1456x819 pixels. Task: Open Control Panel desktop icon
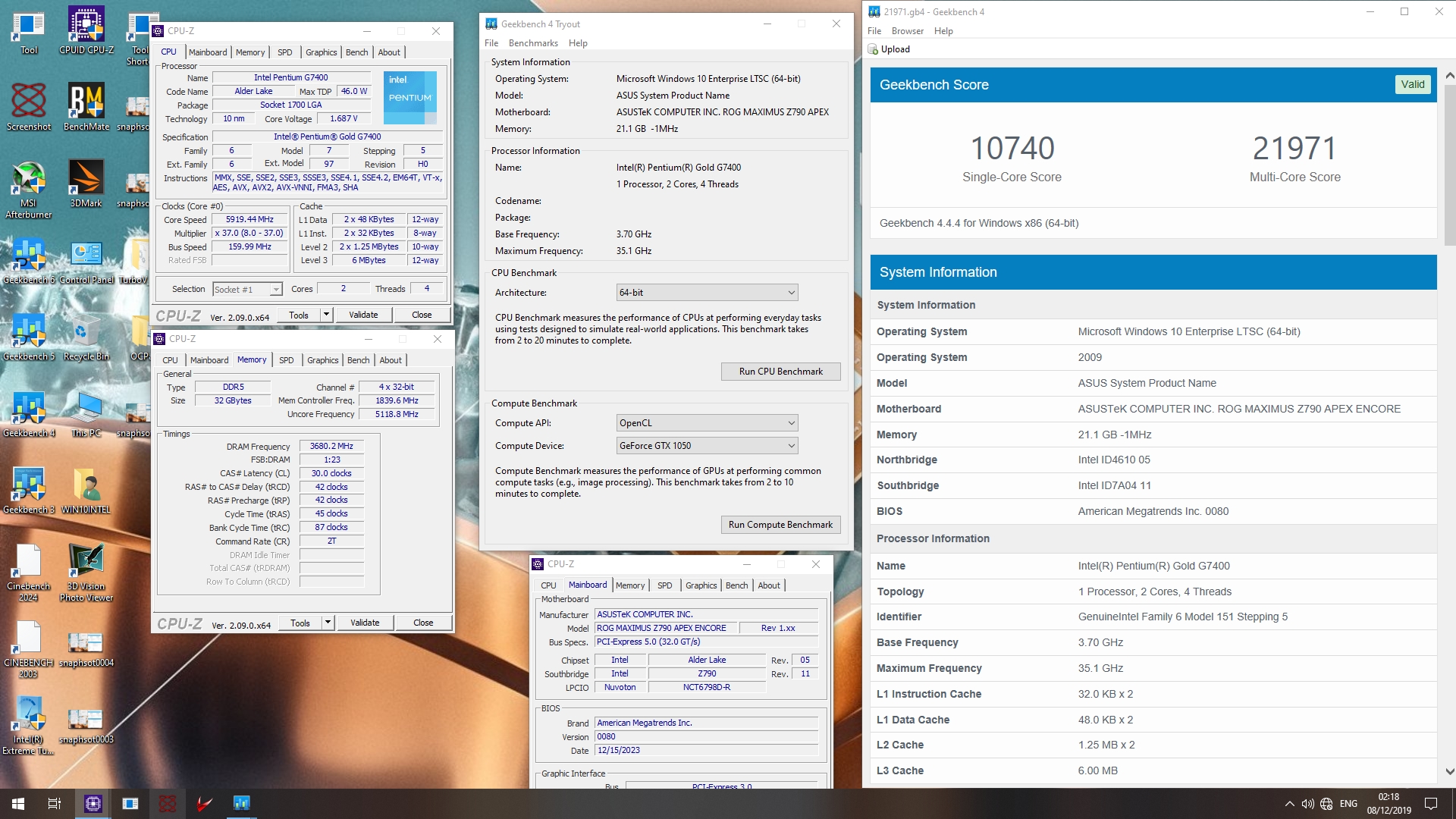pos(86,261)
